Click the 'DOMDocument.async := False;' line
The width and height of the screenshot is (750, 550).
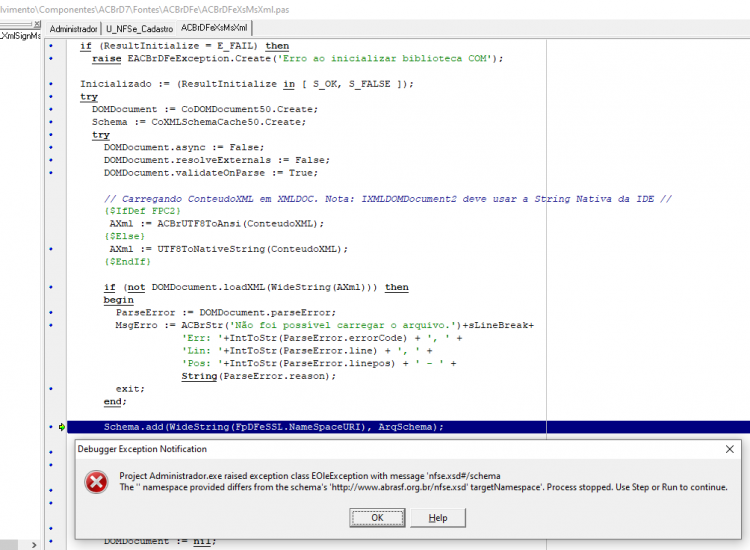point(184,147)
